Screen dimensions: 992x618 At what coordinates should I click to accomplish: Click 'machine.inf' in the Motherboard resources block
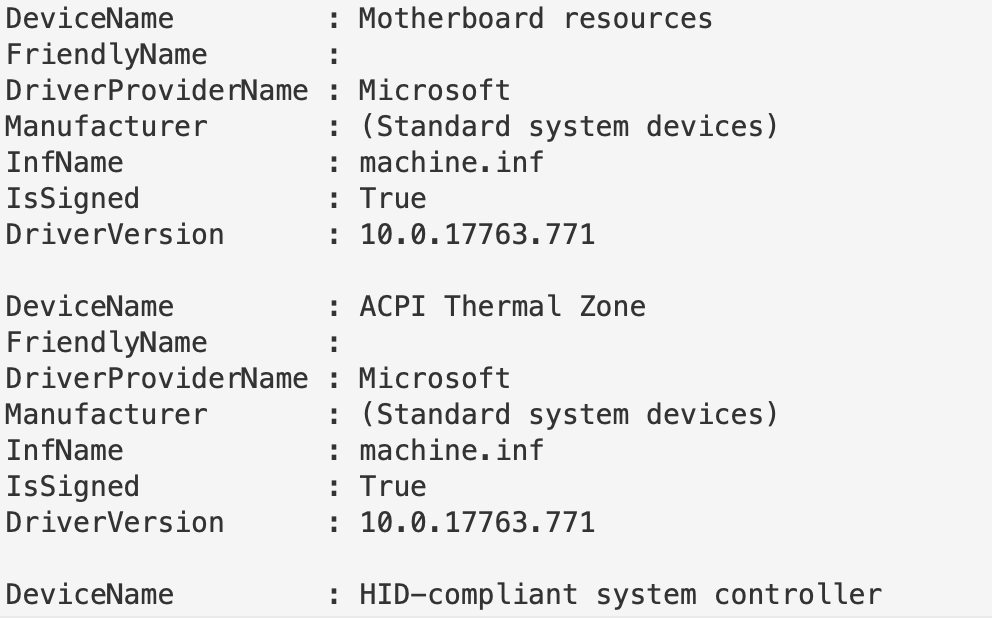[451, 163]
